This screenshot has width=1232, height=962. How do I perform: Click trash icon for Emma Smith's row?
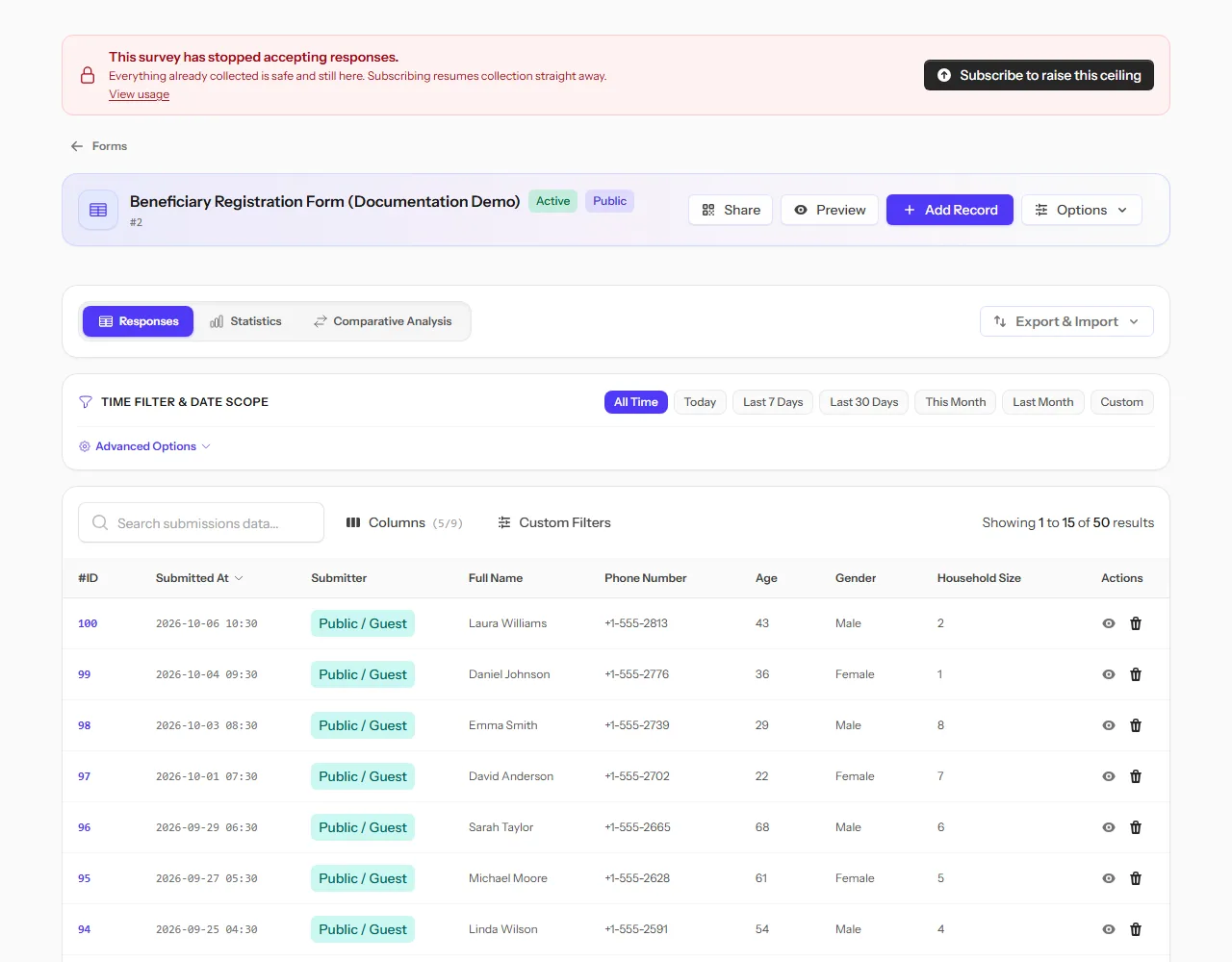click(x=1136, y=725)
